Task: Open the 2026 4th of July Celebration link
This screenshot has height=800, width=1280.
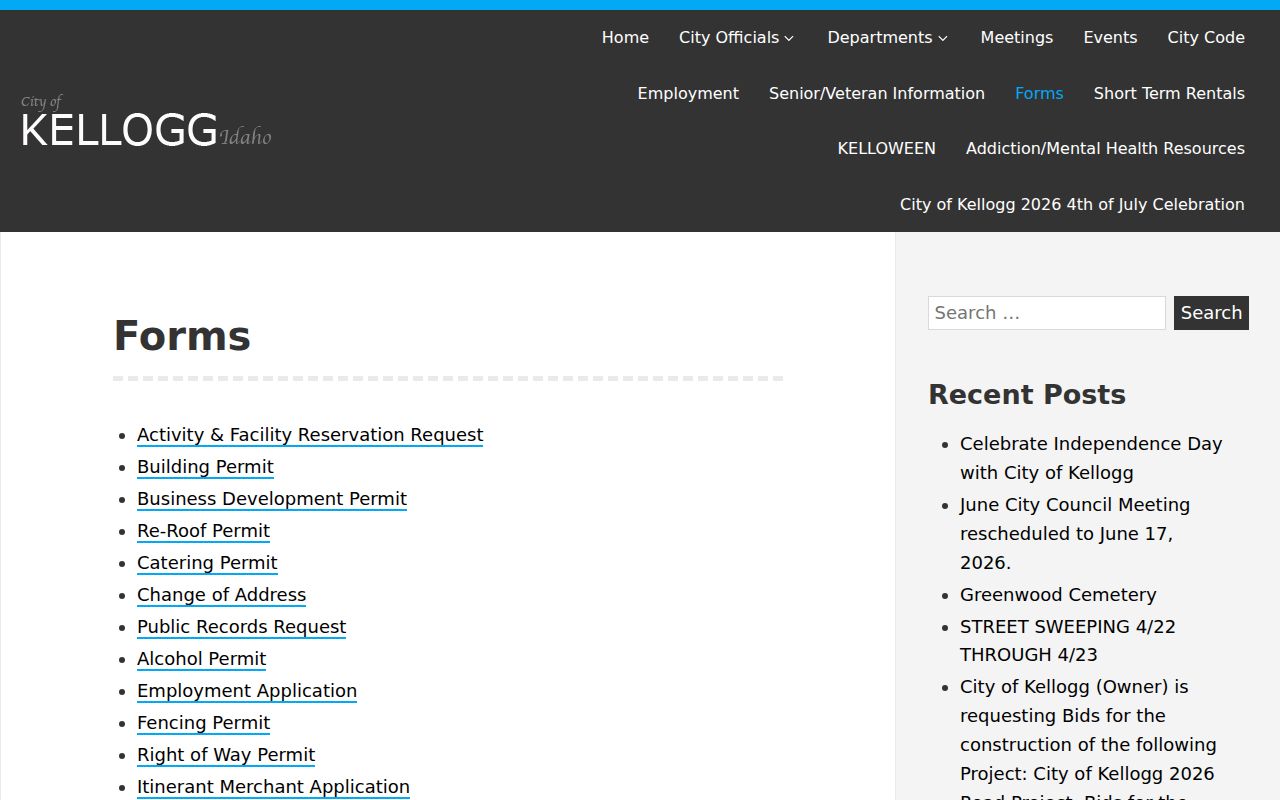Action: pyautogui.click(x=1072, y=204)
